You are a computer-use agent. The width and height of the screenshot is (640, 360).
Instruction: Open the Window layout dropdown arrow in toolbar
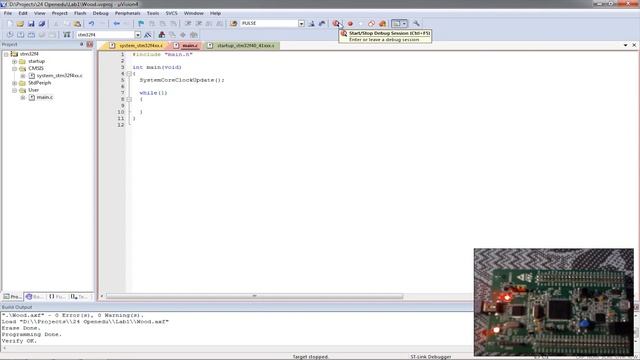tap(404, 24)
